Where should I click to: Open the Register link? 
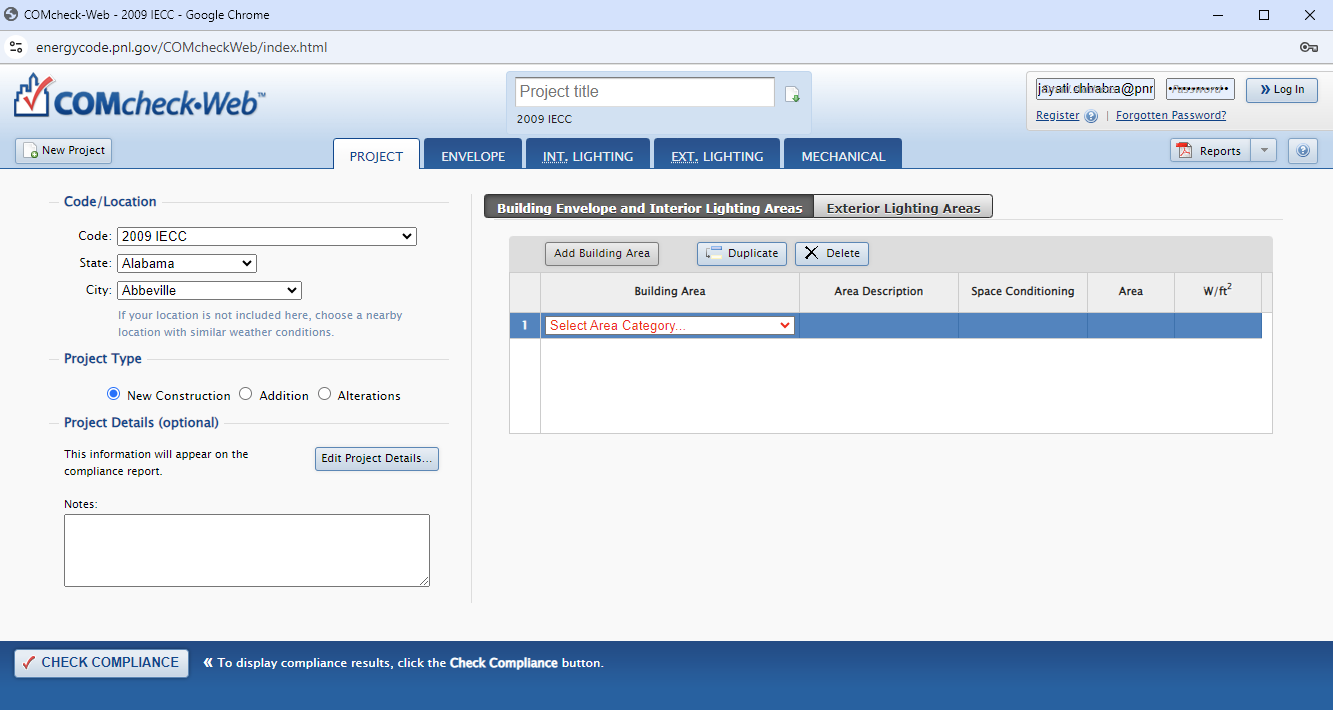pos(1057,116)
